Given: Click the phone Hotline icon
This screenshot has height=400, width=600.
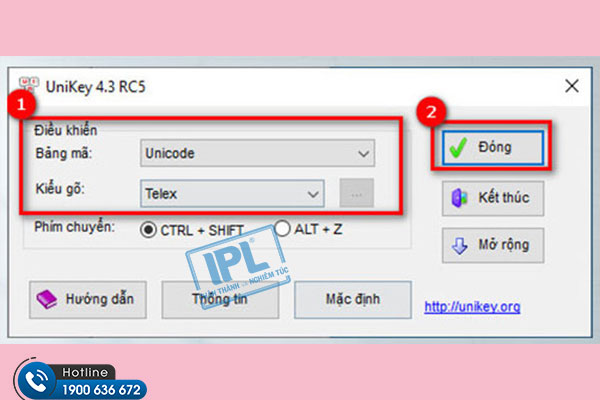Looking at the screenshot, I should point(37,381).
